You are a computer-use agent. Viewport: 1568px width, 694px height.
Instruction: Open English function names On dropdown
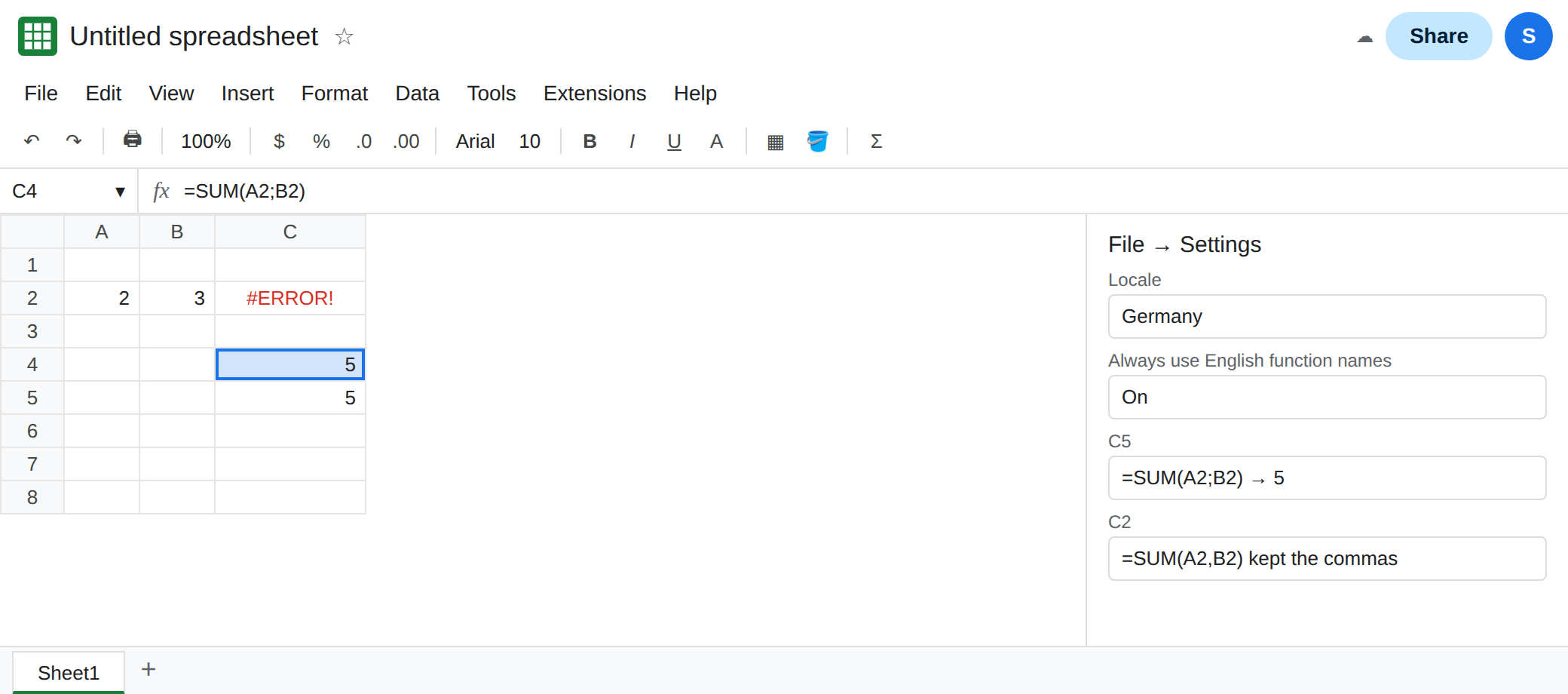click(1327, 397)
